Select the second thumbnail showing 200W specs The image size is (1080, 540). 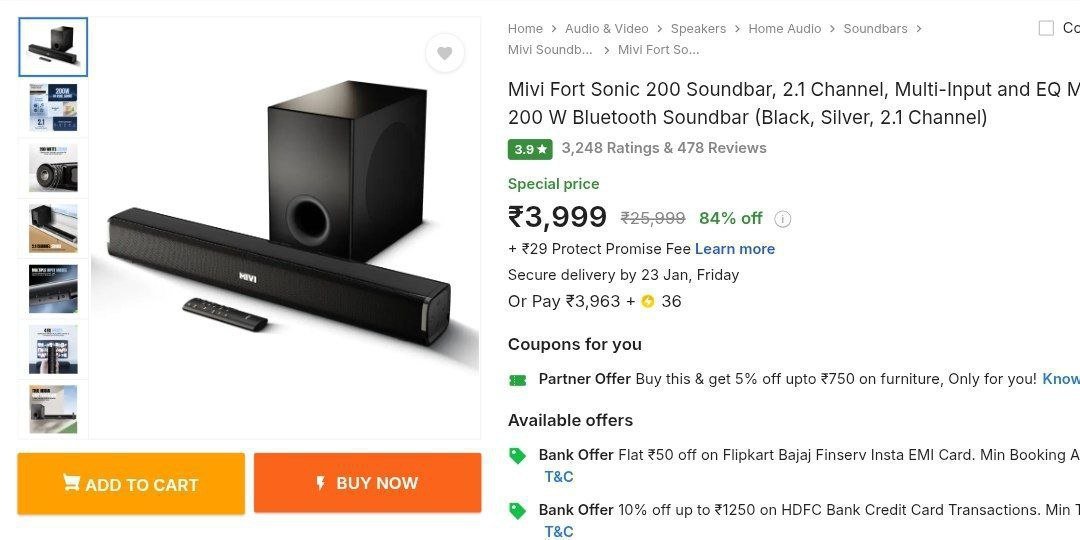click(53, 108)
